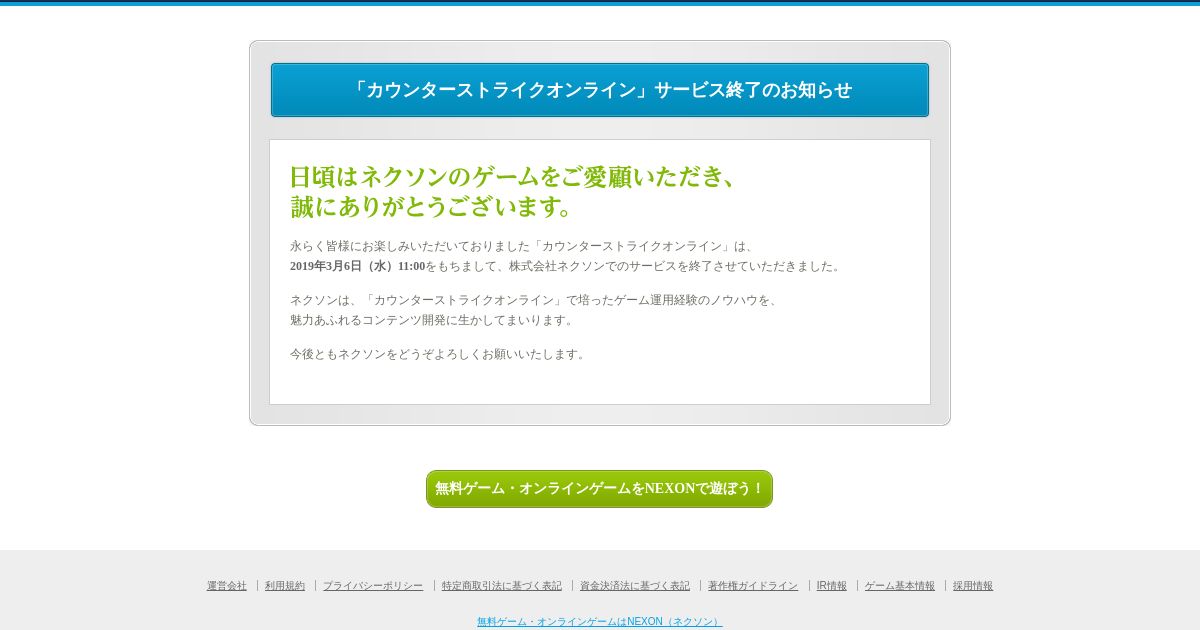The width and height of the screenshot is (1200, 630).
Task: Open the プライバシーポリシー footer link
Action: click(373, 586)
